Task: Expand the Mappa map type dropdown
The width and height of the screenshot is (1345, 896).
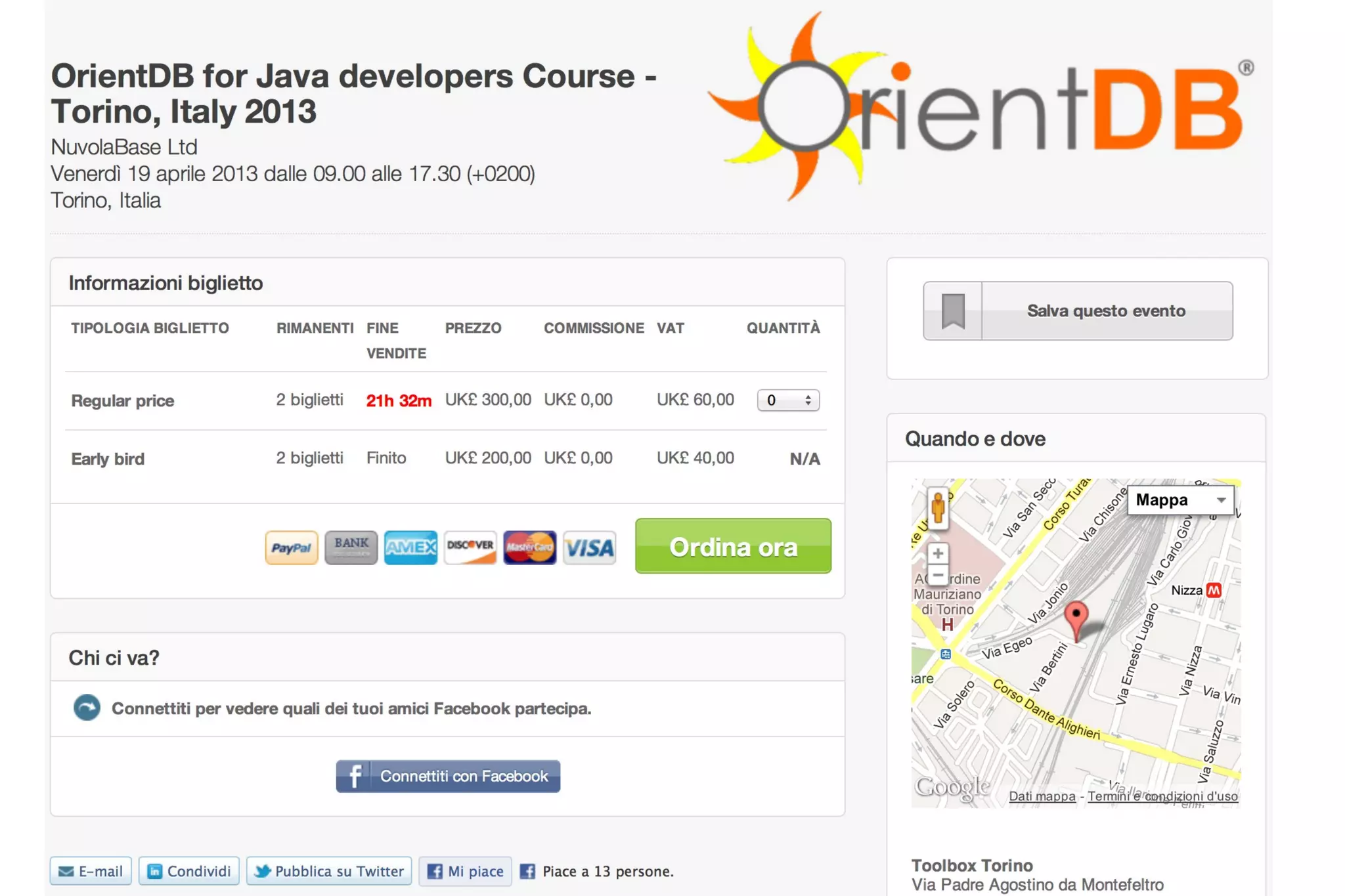Action: click(1180, 500)
